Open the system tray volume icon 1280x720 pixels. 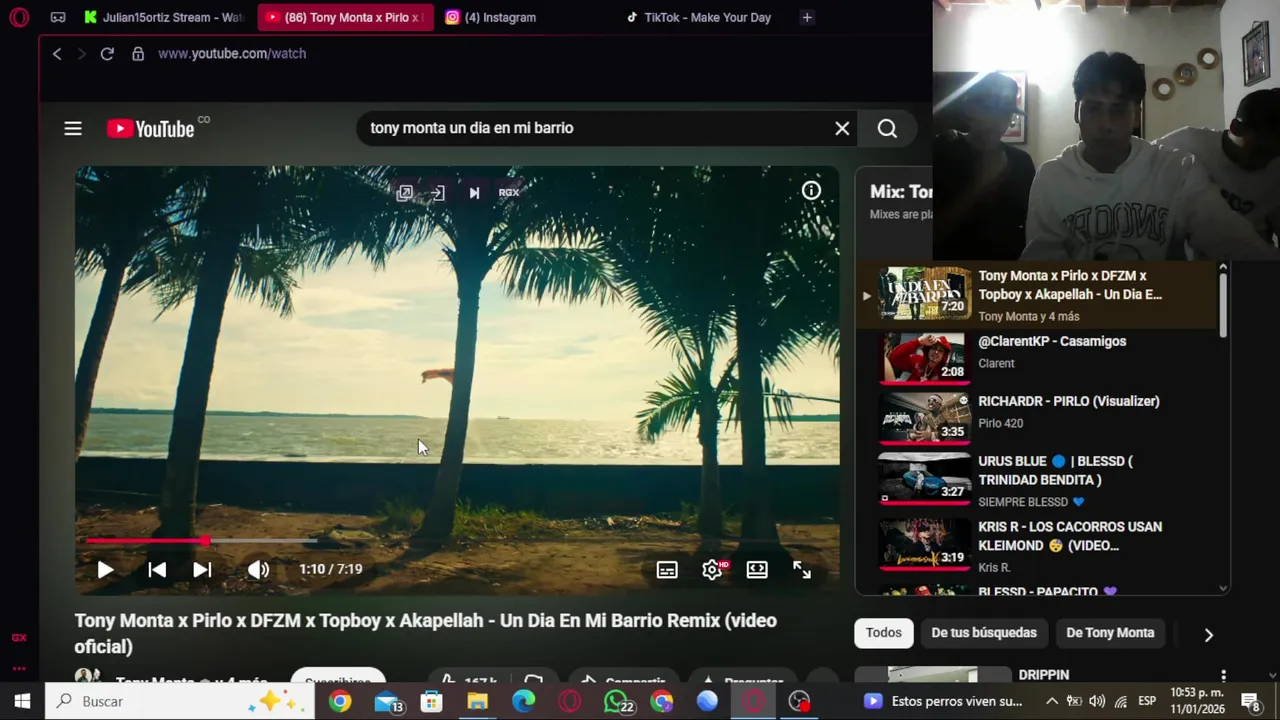pyautogui.click(x=1097, y=701)
